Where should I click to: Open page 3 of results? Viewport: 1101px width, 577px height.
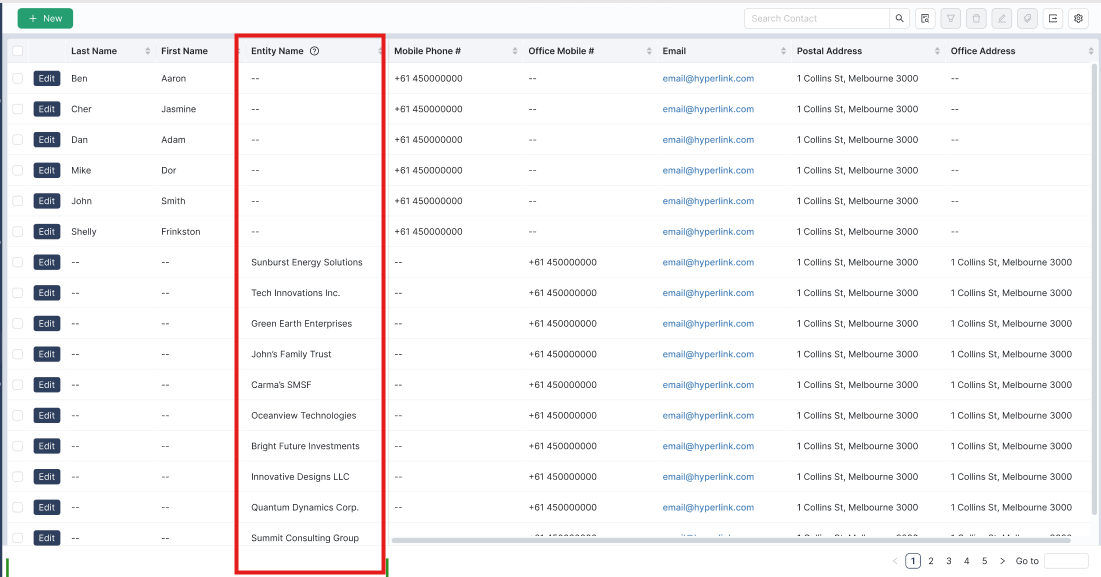[x=949, y=561]
